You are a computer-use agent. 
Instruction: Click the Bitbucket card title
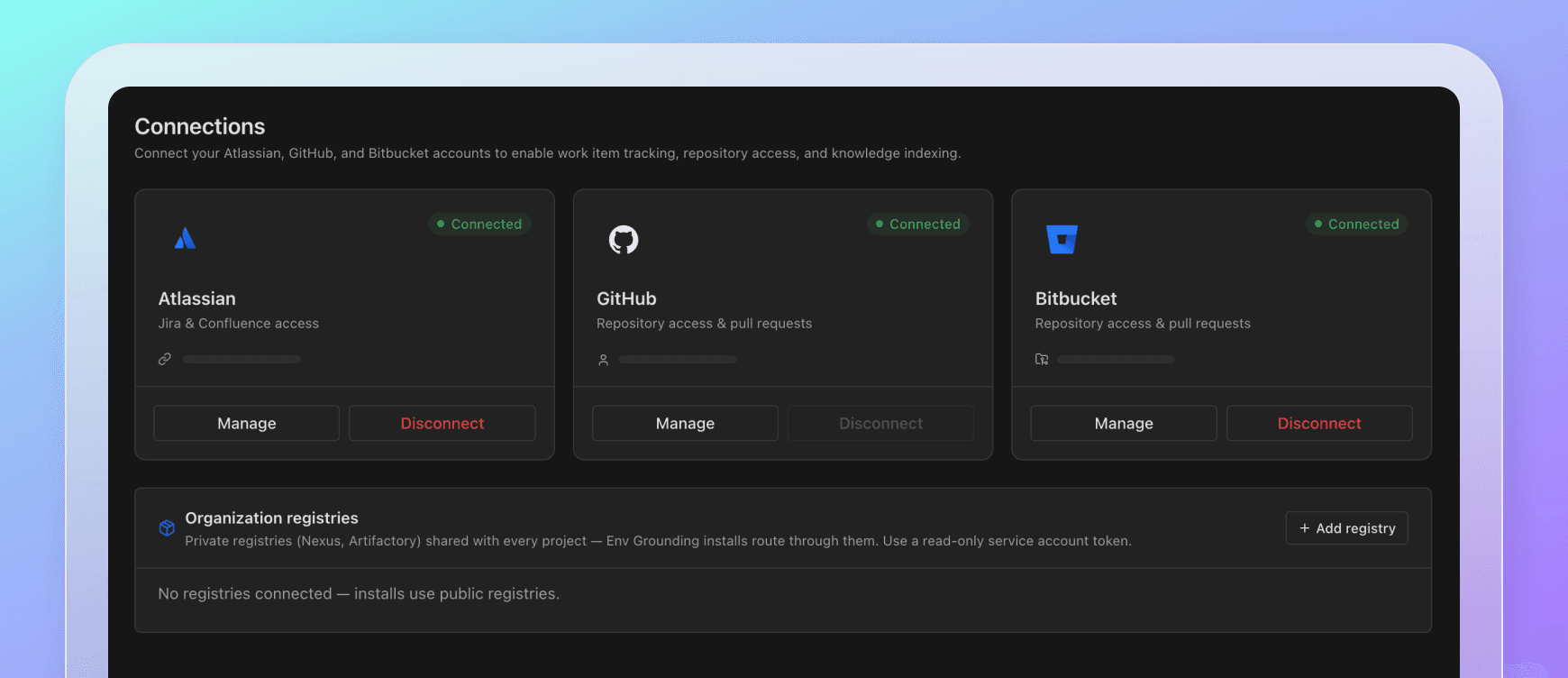[1076, 298]
